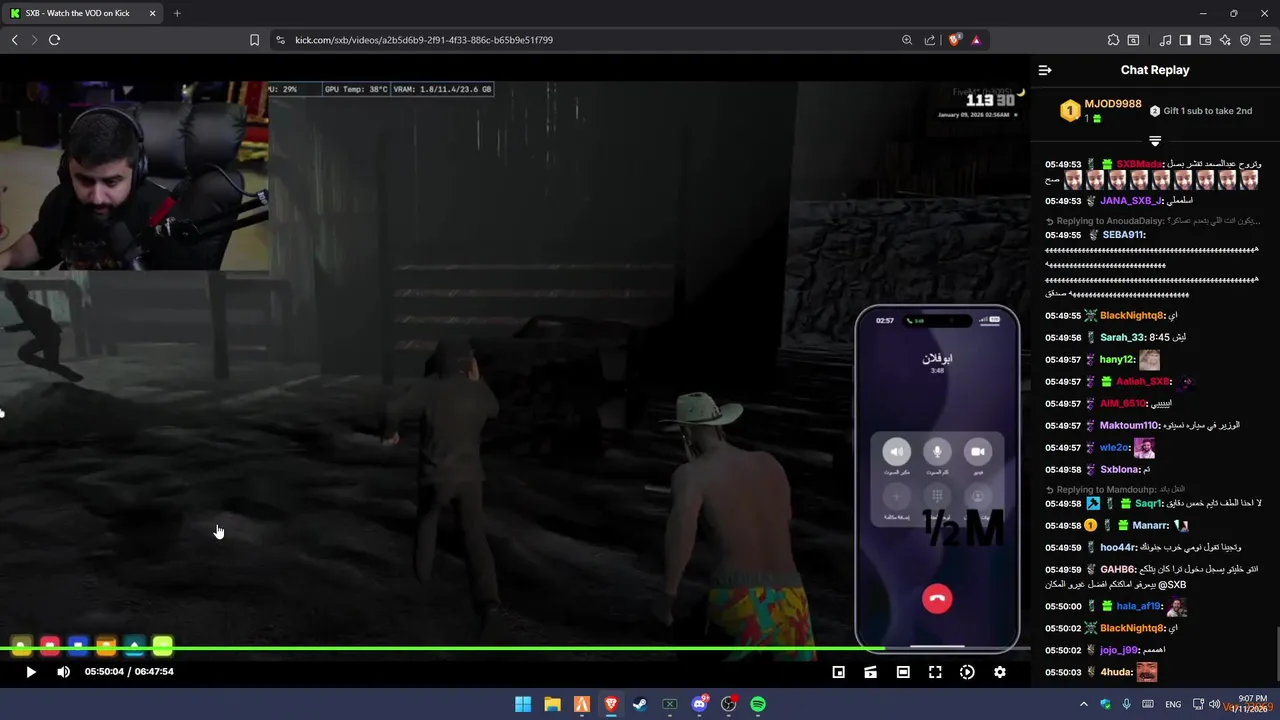Open playback speed control
Screen dimensions: 1280x720
pyautogui.click(x=967, y=672)
